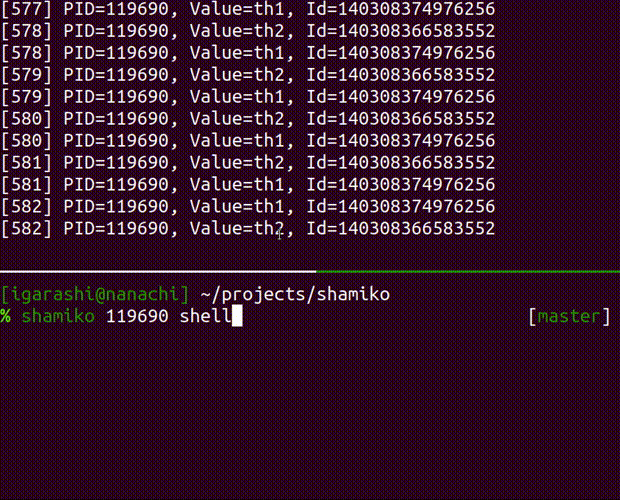Click the last [582] Value=th2 line
Screen dimensions: 620x500
pyautogui.click(x=248, y=228)
